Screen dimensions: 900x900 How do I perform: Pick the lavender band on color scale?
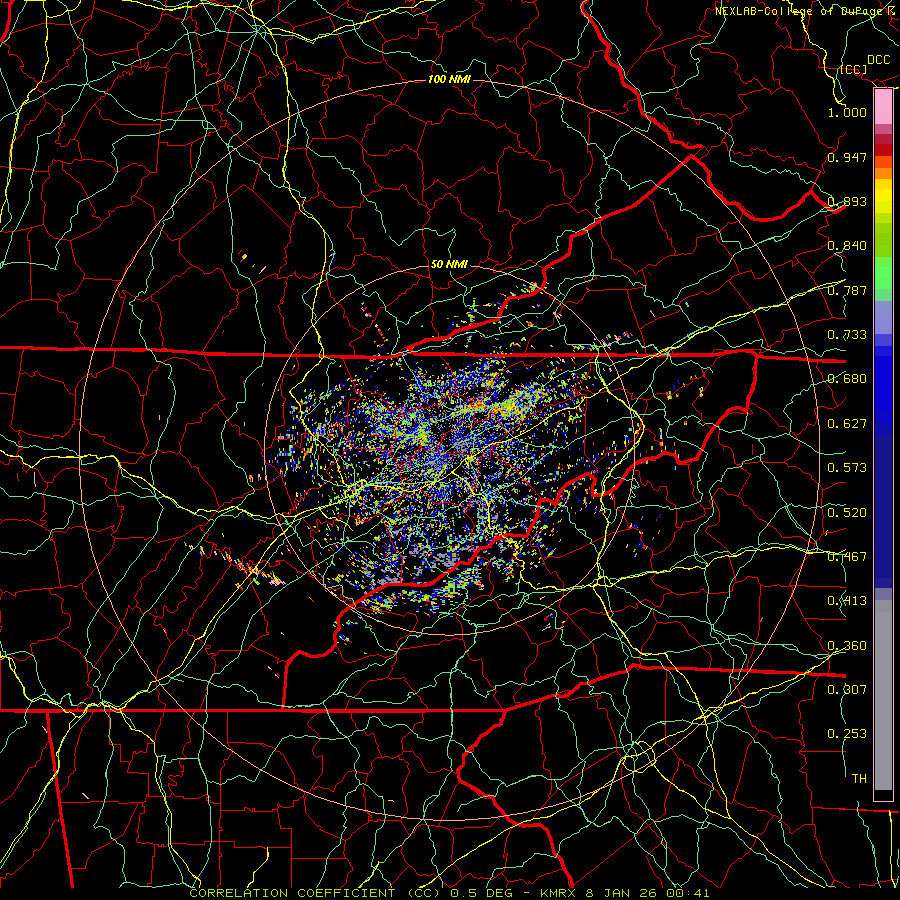coord(883,317)
